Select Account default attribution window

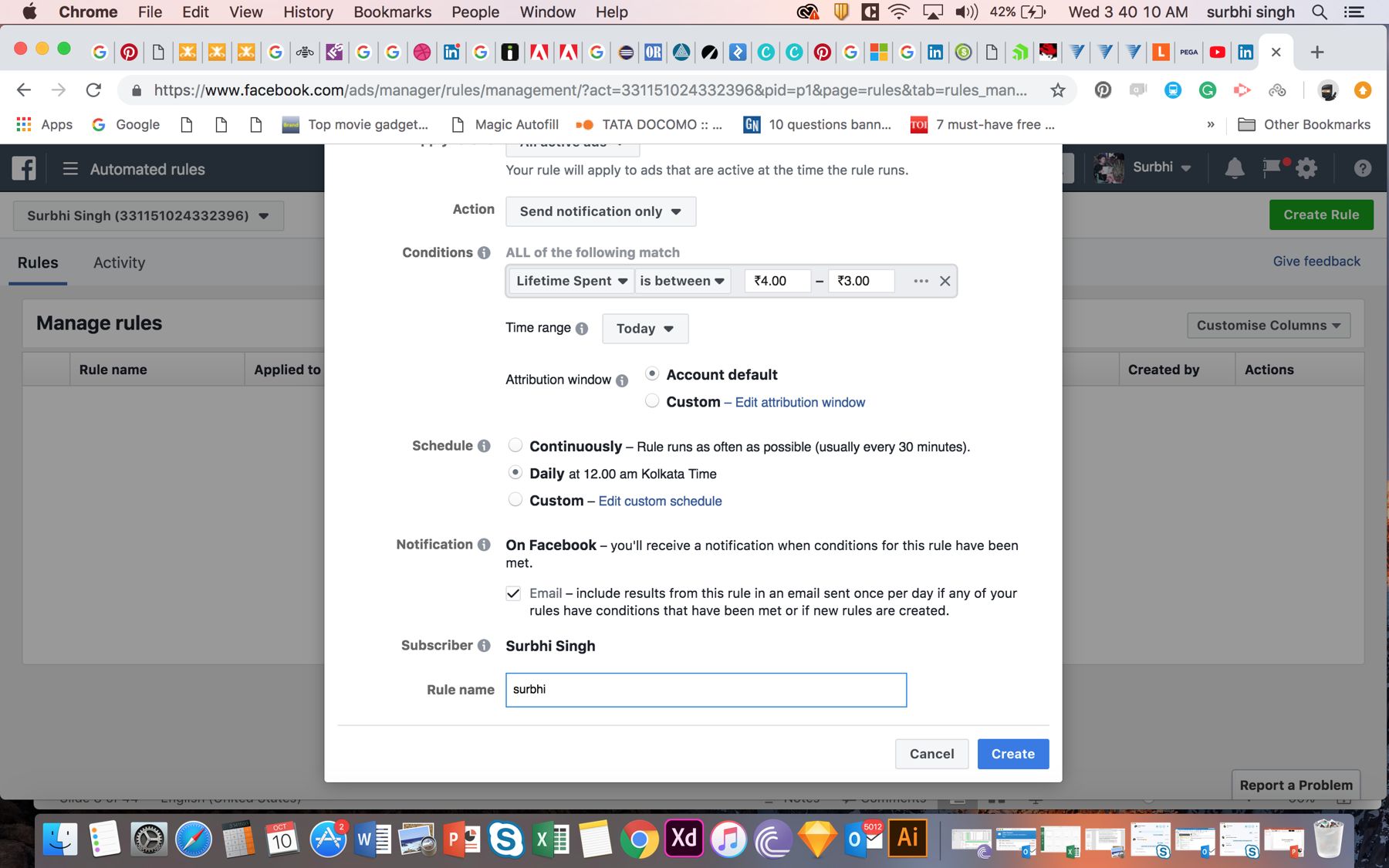[652, 373]
